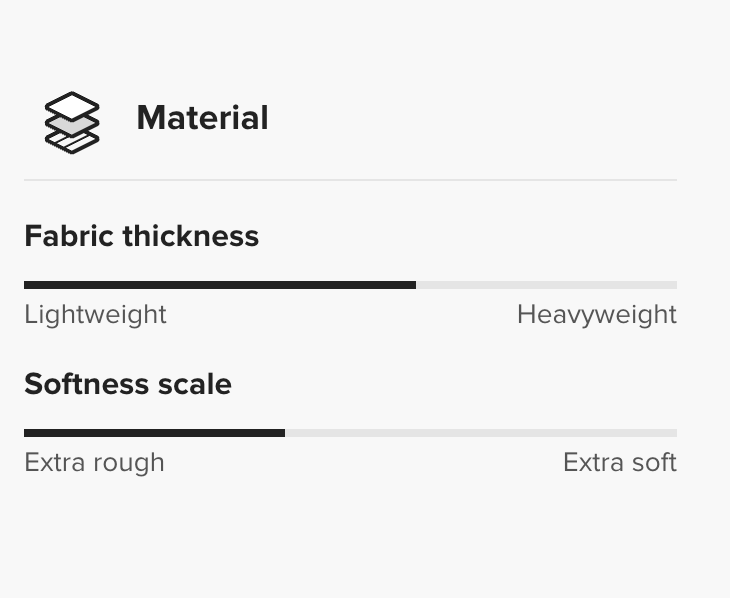Click where the Fabric thickness fill ends
Screen dimensions: 730x598
pyautogui.click(x=415, y=285)
